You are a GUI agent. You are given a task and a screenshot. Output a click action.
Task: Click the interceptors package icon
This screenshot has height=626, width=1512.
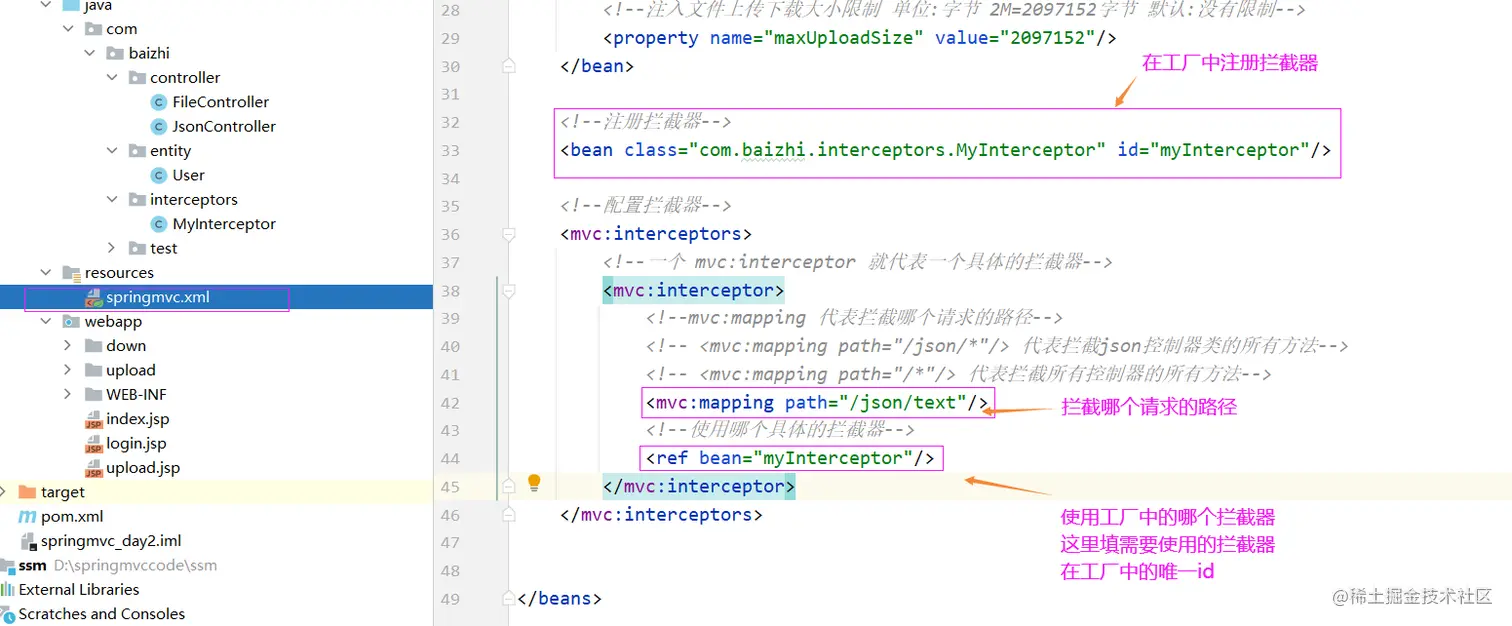point(137,200)
